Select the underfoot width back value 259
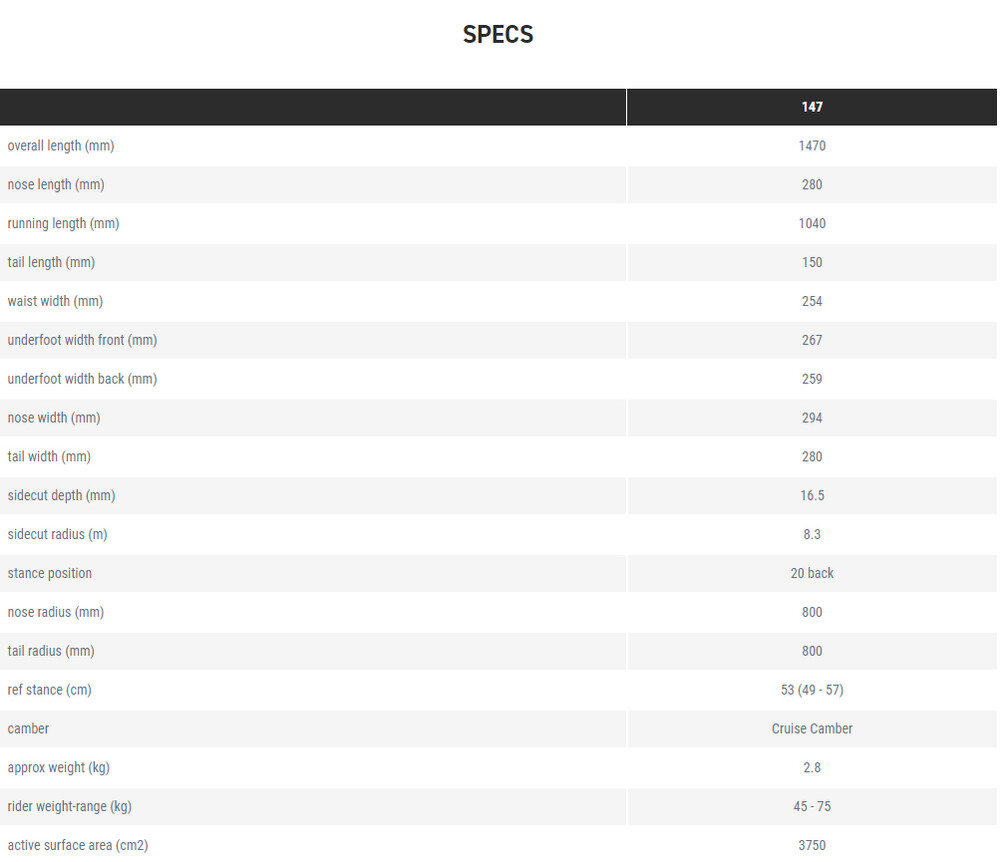 click(812, 380)
